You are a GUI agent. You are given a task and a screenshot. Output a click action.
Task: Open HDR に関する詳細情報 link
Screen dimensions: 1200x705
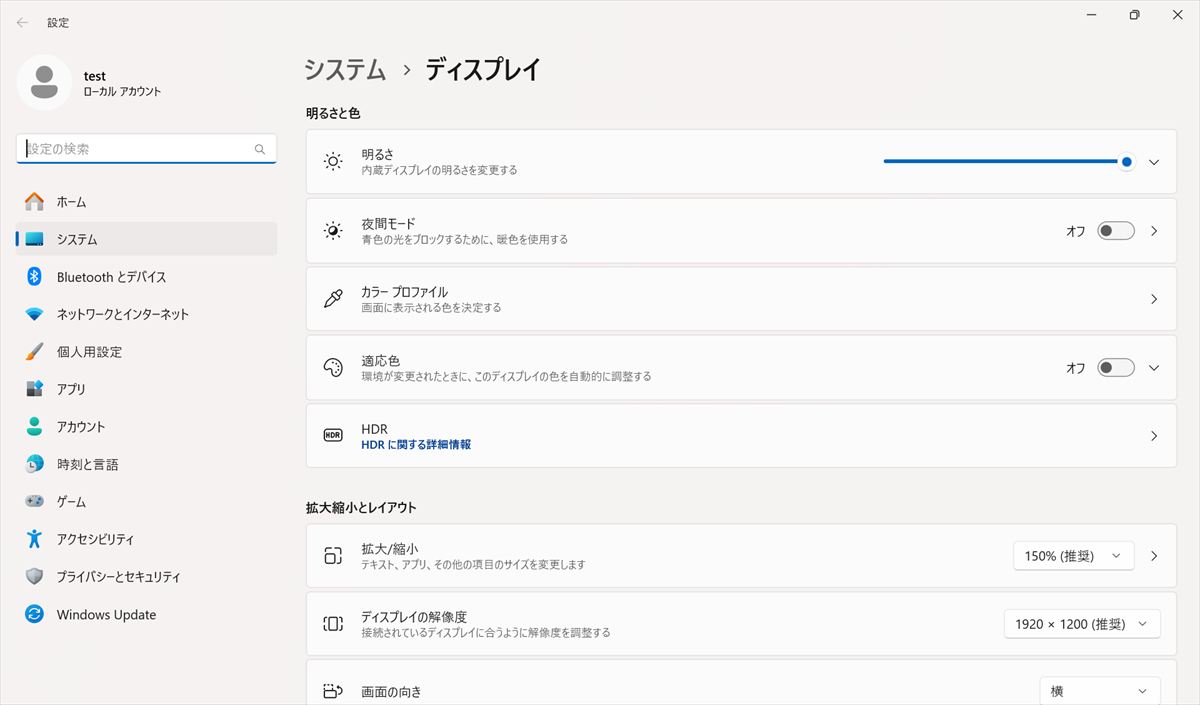(x=416, y=444)
